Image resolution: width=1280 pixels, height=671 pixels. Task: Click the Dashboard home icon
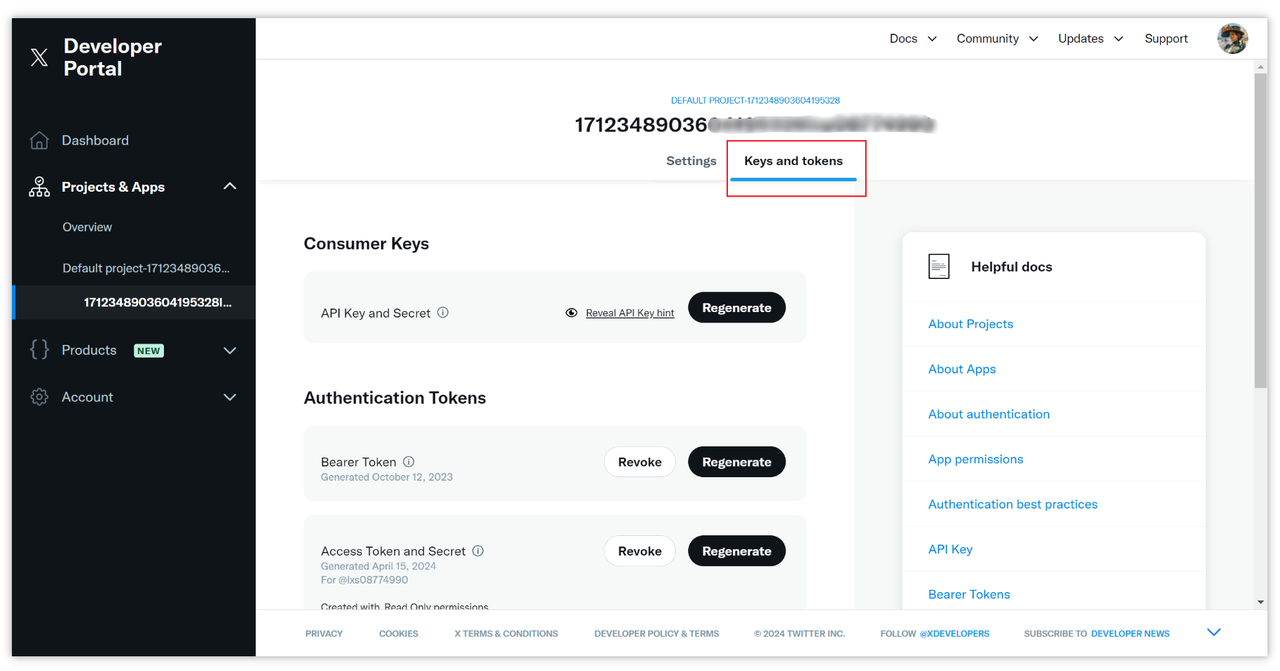pos(39,140)
